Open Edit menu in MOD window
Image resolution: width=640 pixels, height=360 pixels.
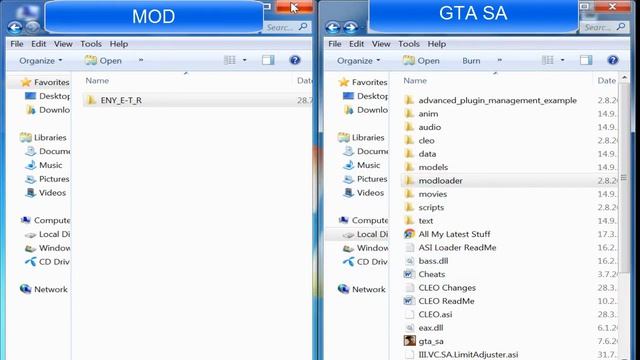click(x=38, y=44)
